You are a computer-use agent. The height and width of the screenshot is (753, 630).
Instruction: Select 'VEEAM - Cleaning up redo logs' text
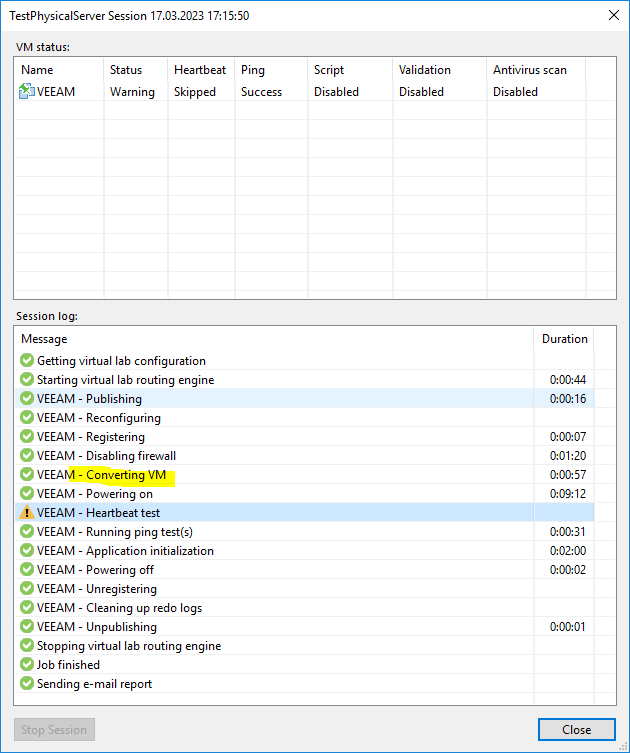(x=119, y=608)
